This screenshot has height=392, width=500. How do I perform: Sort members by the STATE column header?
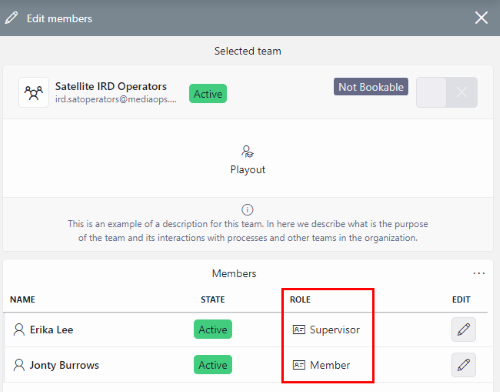coord(213,299)
